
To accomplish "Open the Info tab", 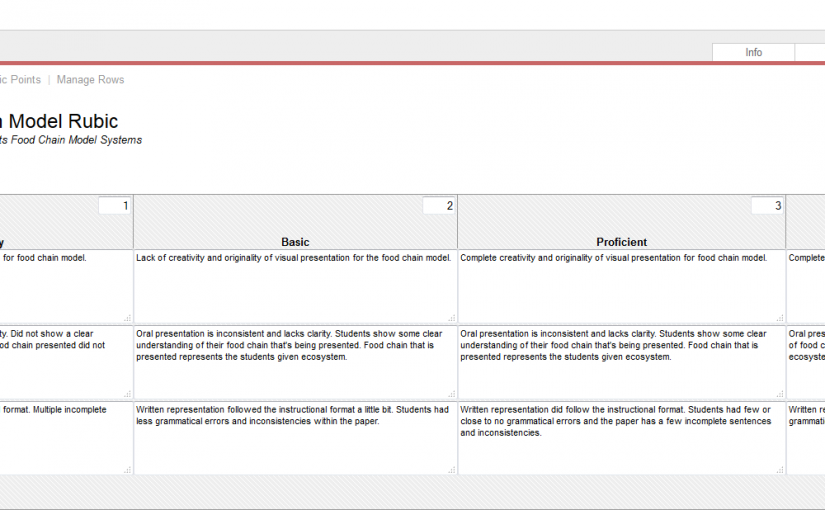I will [x=753, y=52].
